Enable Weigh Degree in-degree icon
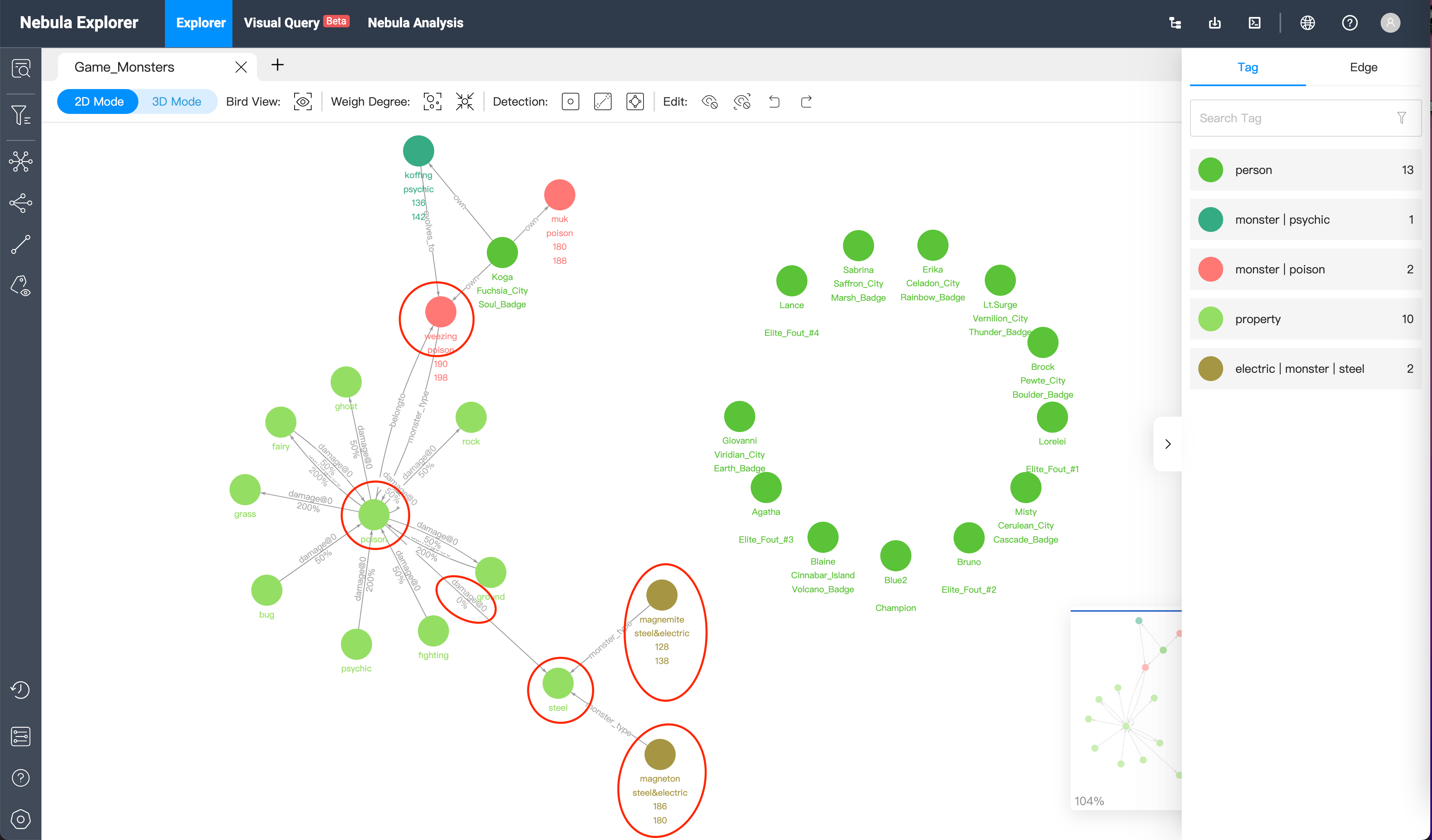 point(433,101)
